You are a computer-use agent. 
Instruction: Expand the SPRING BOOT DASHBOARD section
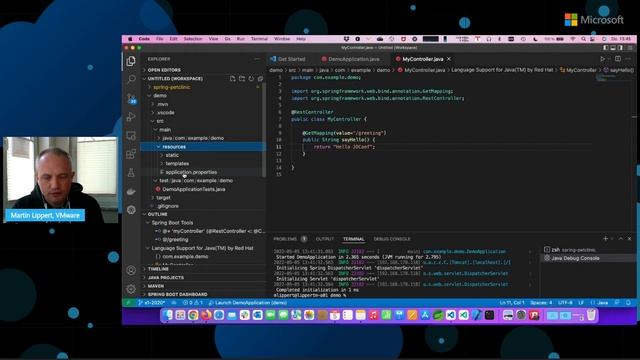[177, 294]
